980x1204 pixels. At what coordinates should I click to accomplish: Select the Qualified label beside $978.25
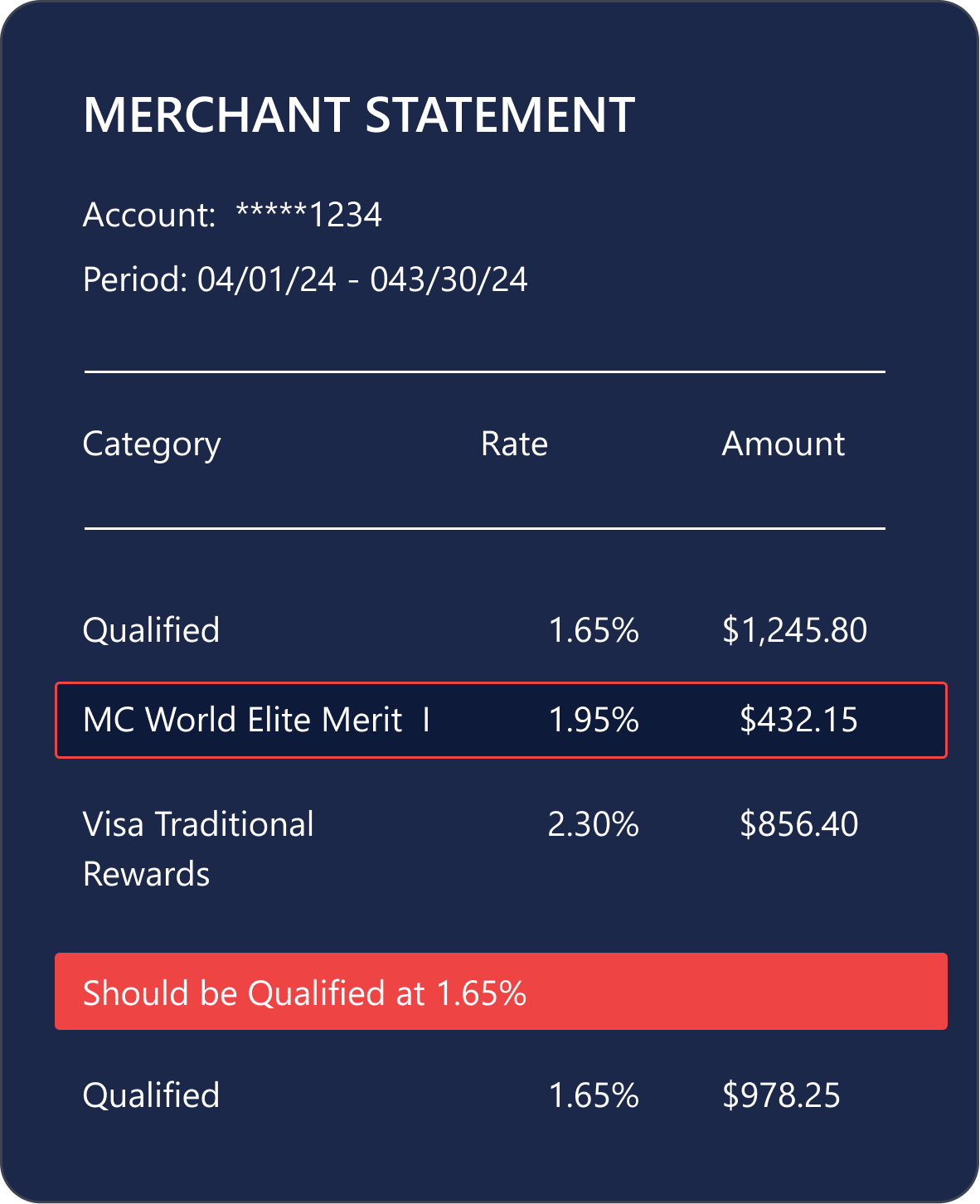pyautogui.click(x=152, y=1095)
